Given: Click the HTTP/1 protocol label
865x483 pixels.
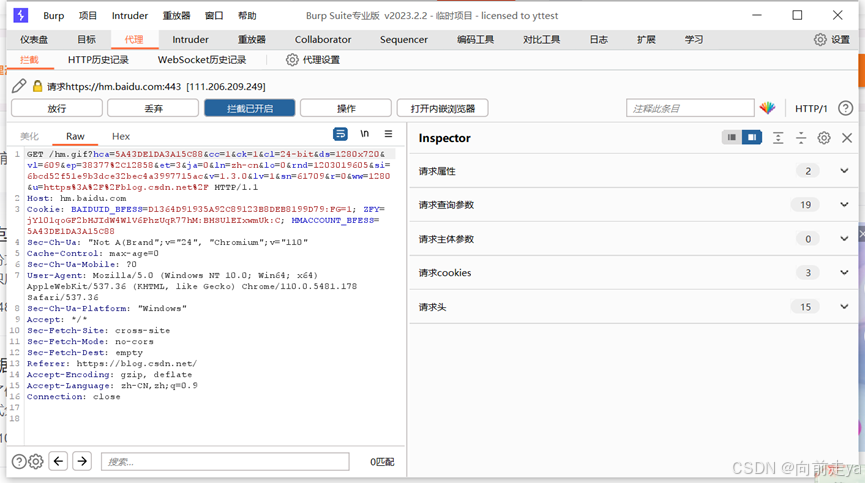Looking at the screenshot, I should pyautogui.click(x=811, y=109).
